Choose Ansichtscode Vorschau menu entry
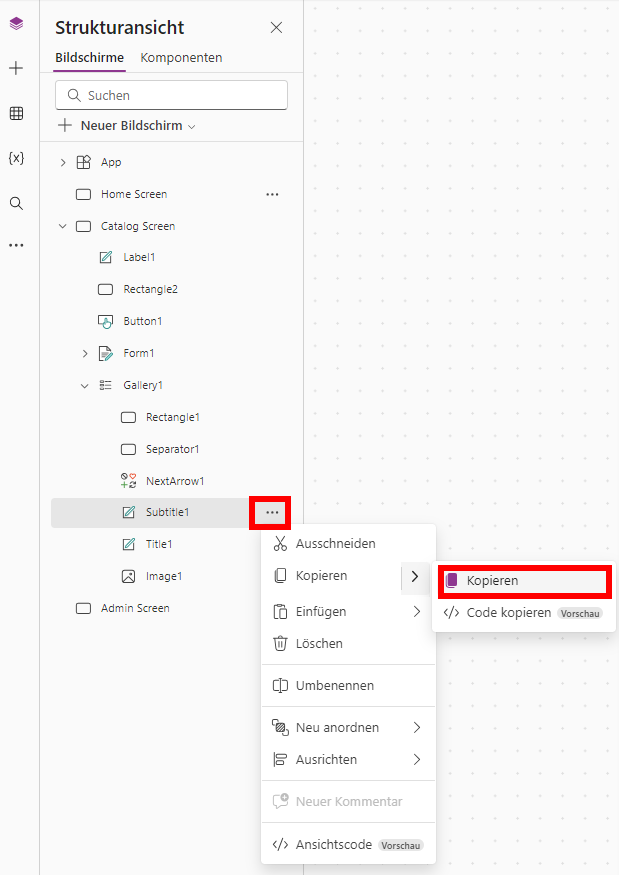Viewport: 619px width, 875px height. pyautogui.click(x=348, y=845)
